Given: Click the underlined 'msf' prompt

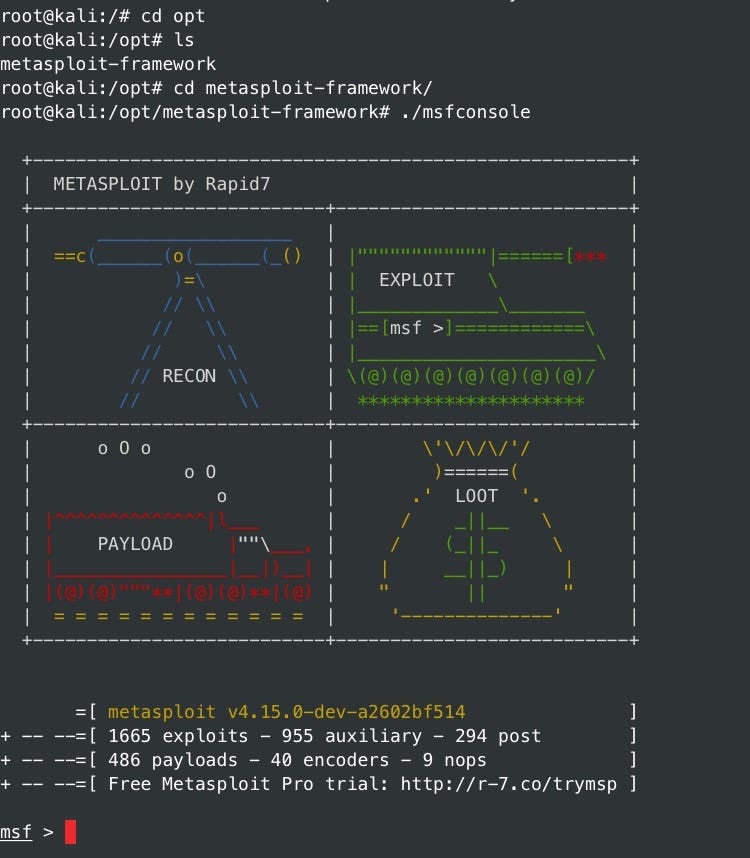Looking at the screenshot, I should pos(16,832).
